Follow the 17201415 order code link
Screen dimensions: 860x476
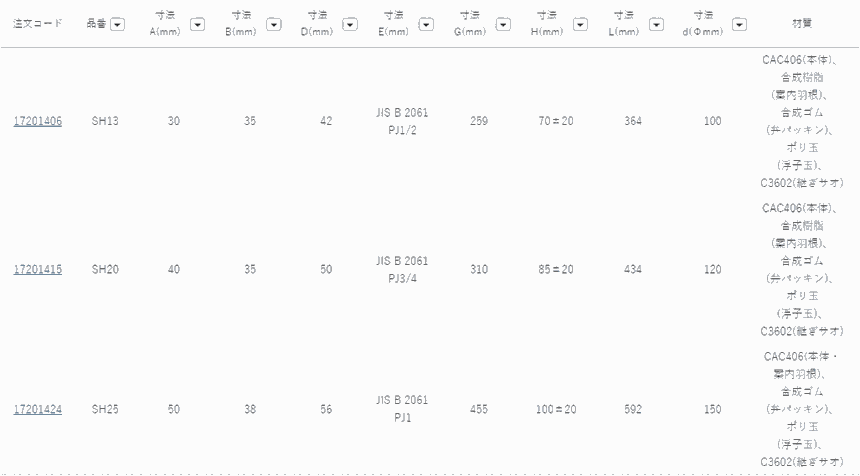click(37, 269)
